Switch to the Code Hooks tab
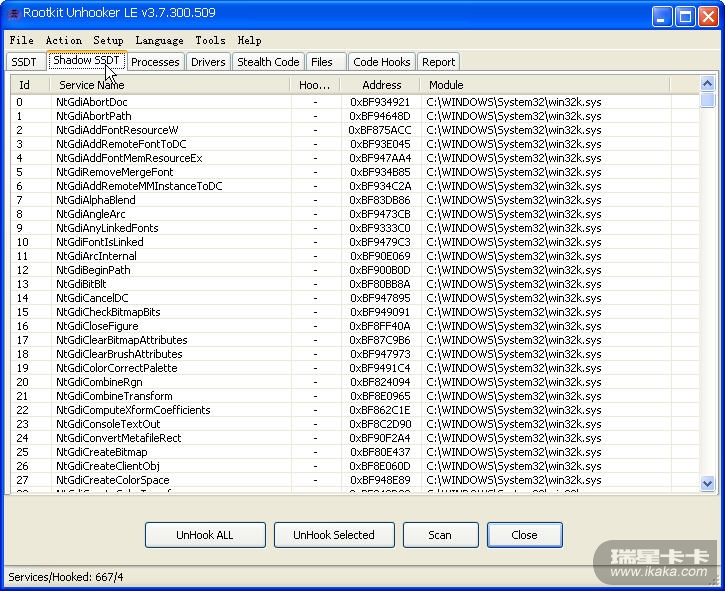The height and width of the screenshot is (591, 725). click(x=381, y=62)
